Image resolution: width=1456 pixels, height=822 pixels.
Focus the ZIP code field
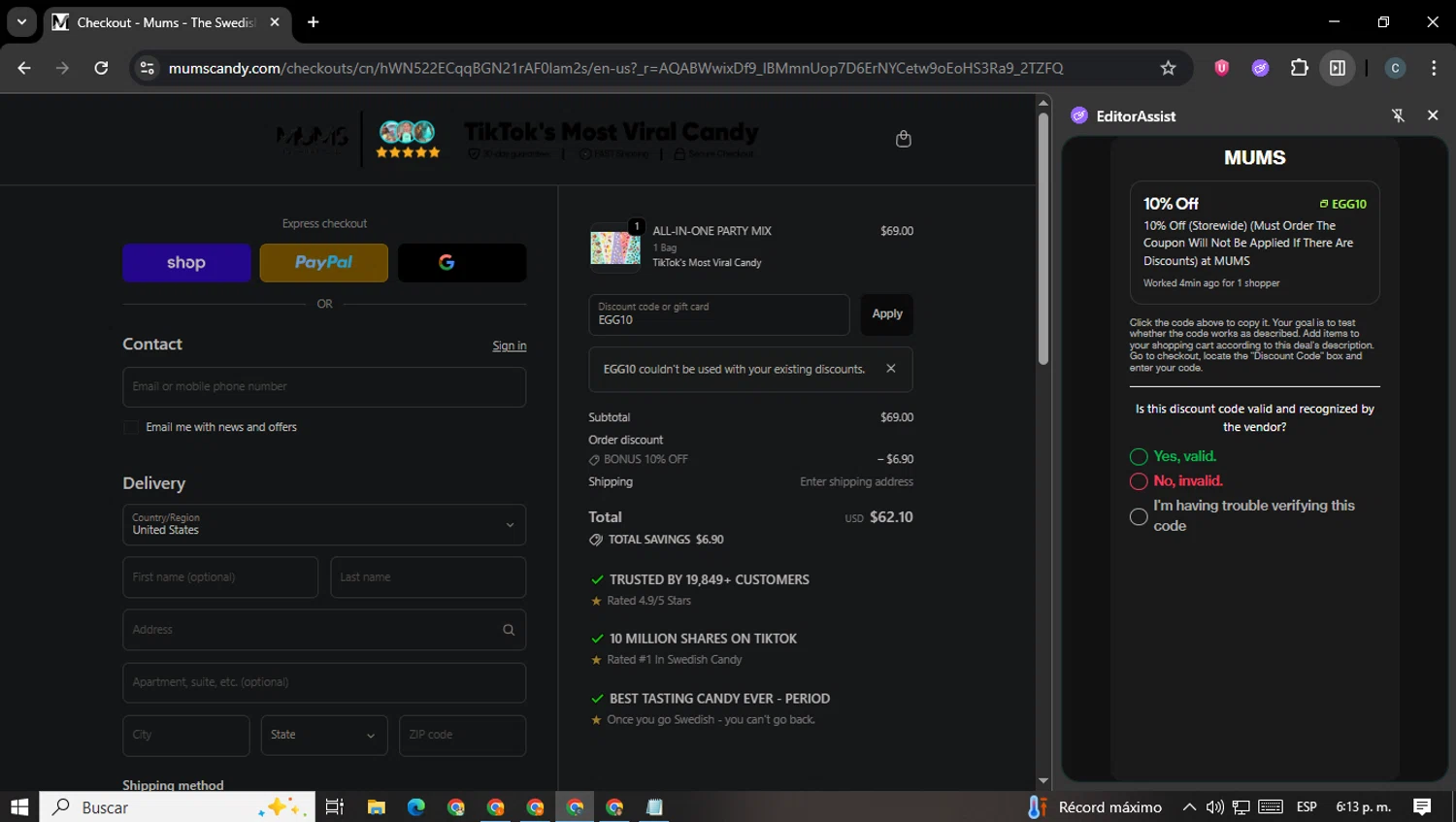pyautogui.click(x=462, y=736)
